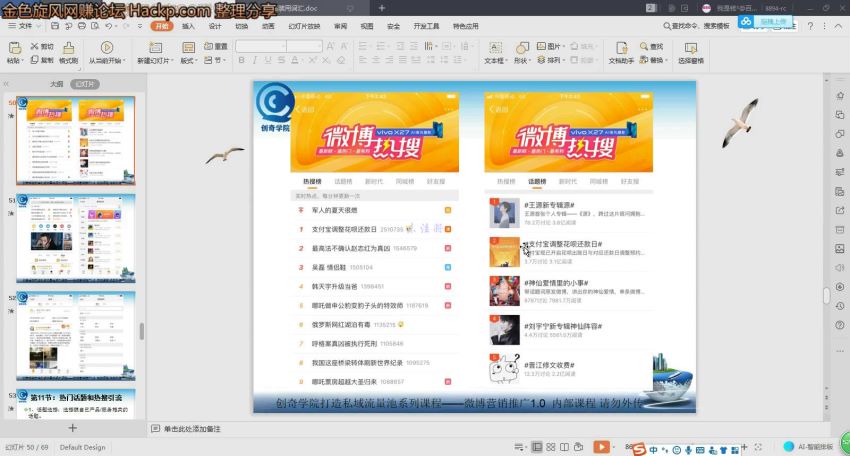This screenshot has width=850, height=456.
Task: Click the Undo arrow icon
Action: 108,25
